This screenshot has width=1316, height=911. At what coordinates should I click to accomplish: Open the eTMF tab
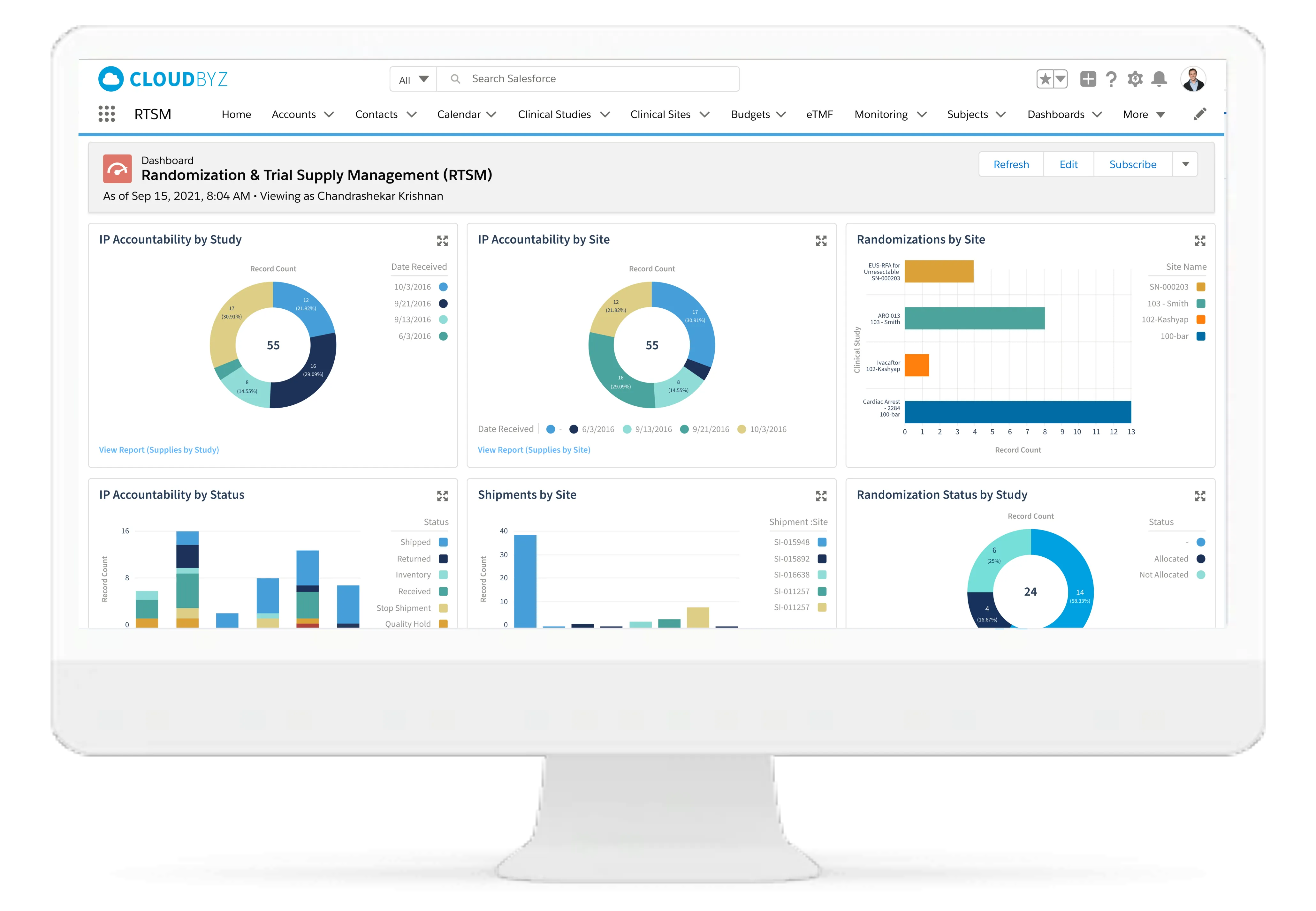[x=819, y=115]
